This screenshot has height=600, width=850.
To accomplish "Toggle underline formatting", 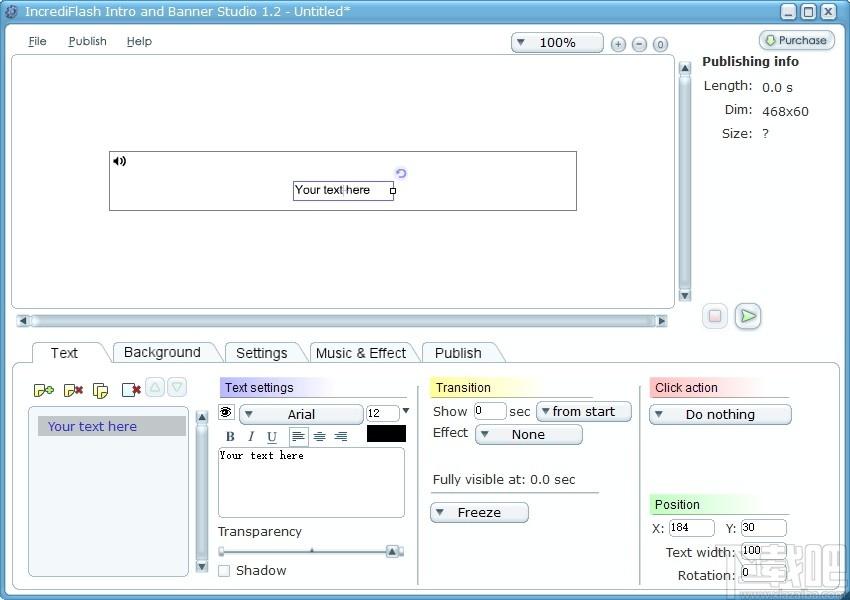I will pos(272,436).
